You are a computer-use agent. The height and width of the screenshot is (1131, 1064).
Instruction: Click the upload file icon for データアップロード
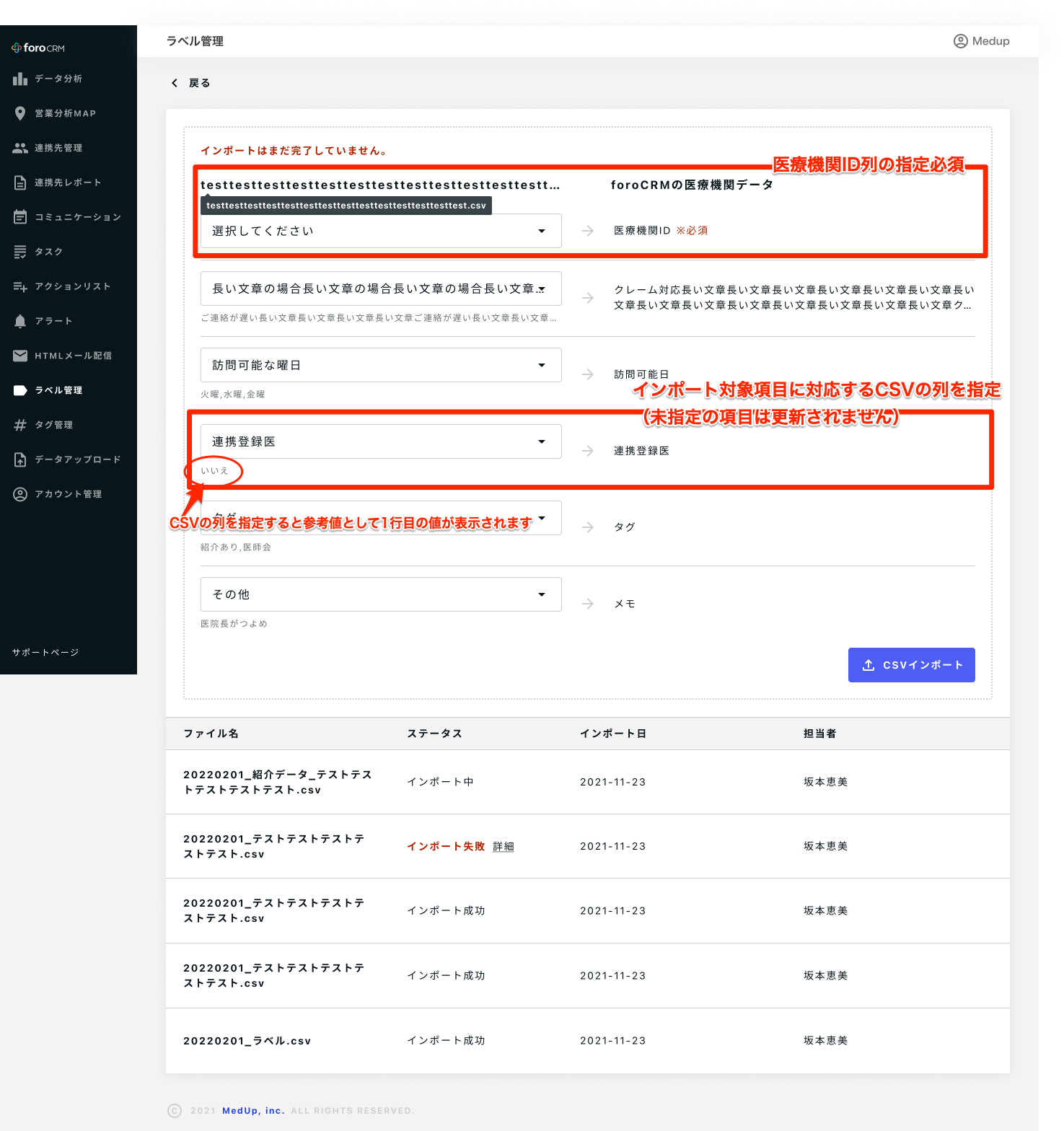[x=20, y=459]
